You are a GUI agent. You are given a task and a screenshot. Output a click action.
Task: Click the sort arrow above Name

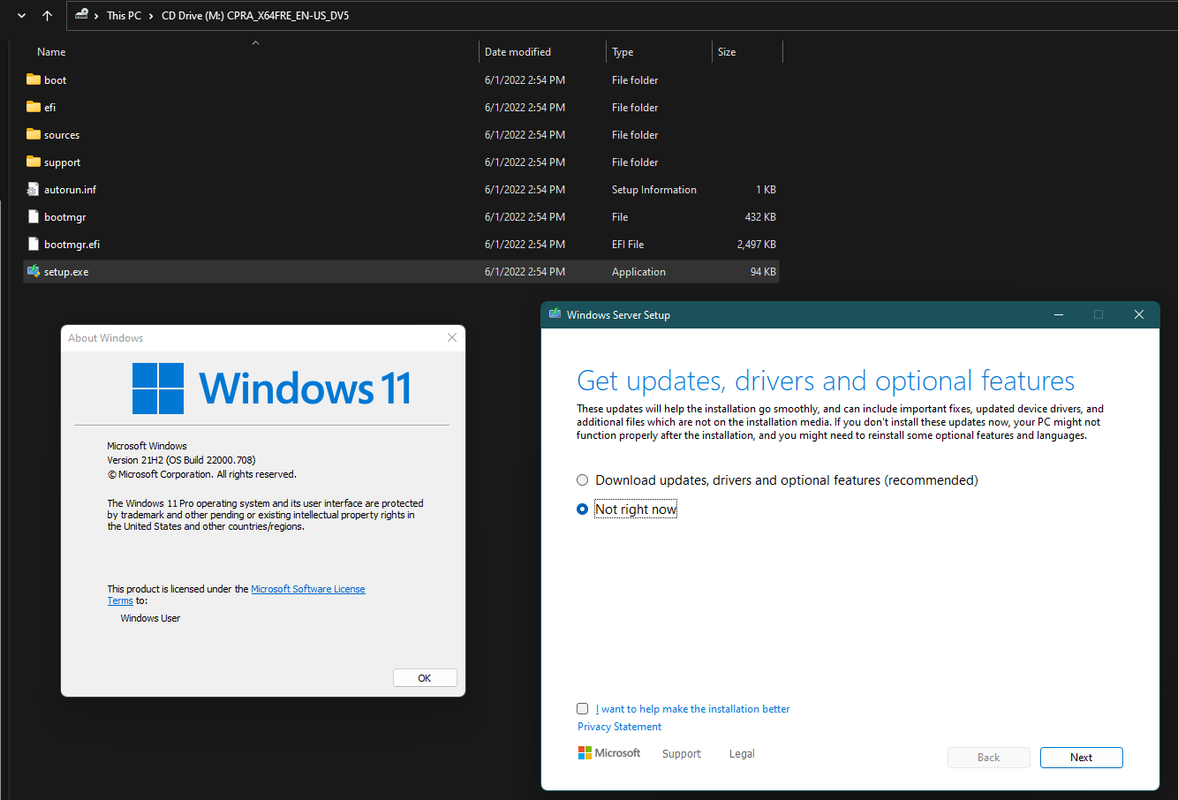[255, 43]
